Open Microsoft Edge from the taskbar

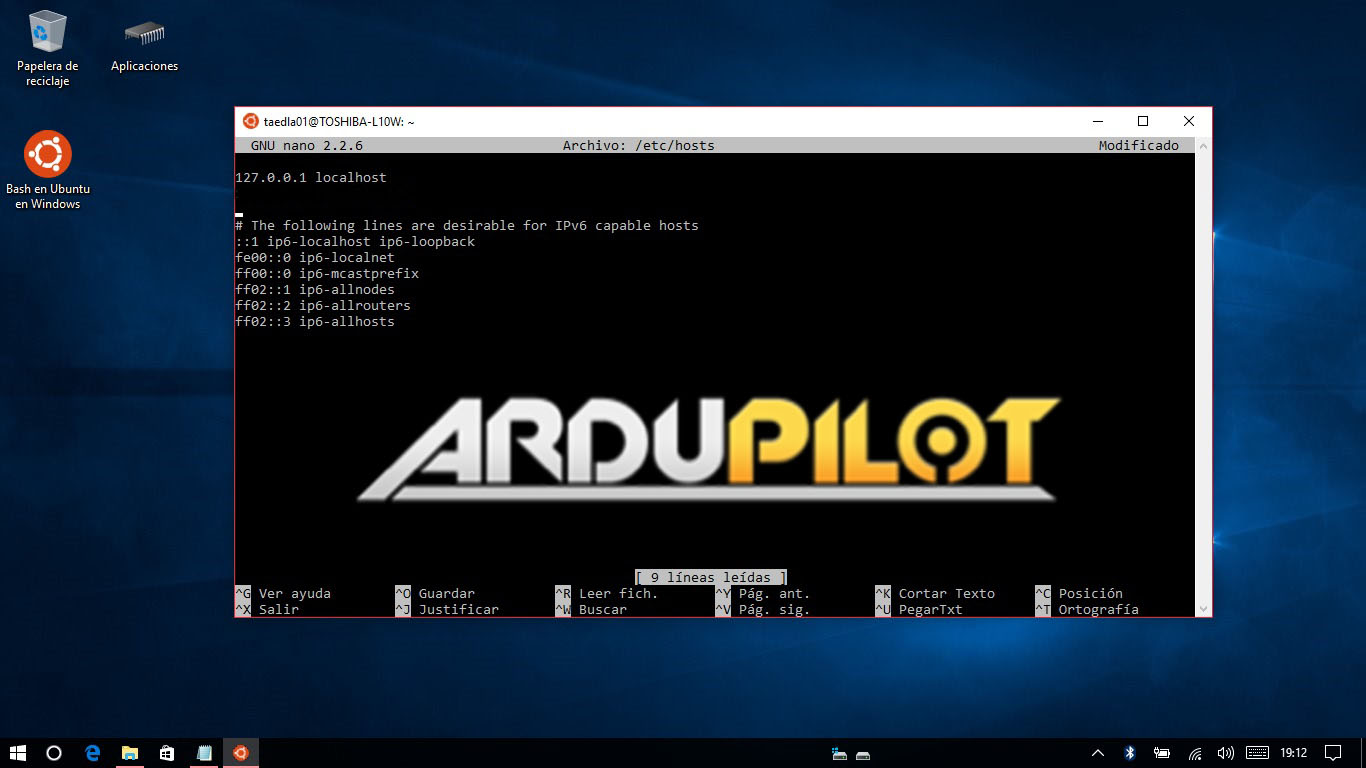[92, 753]
